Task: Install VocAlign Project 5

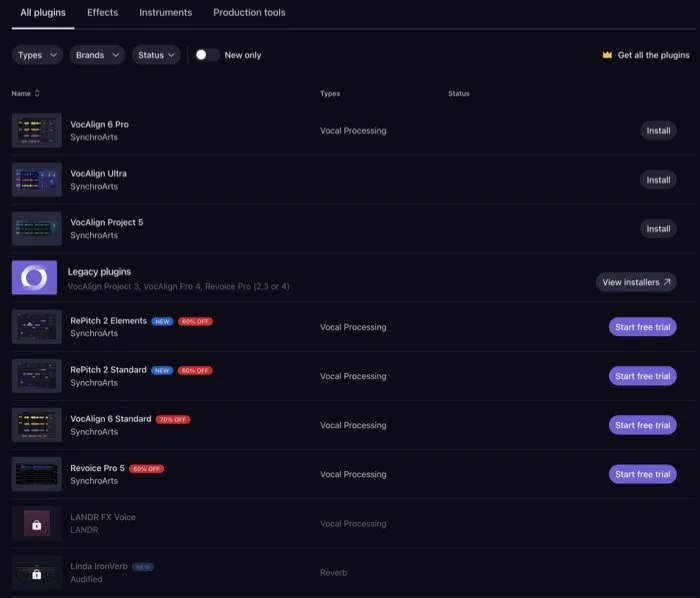Action: pos(658,228)
